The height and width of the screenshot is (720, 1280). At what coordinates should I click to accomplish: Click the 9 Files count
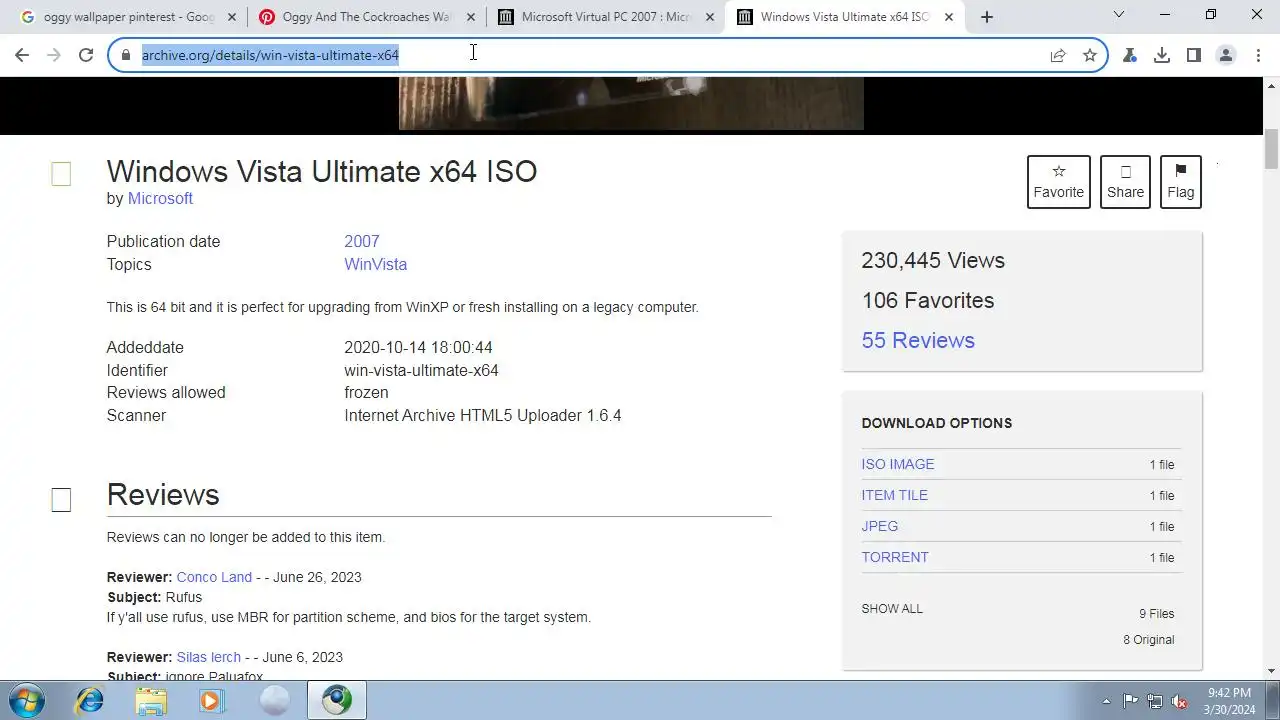point(1157,614)
